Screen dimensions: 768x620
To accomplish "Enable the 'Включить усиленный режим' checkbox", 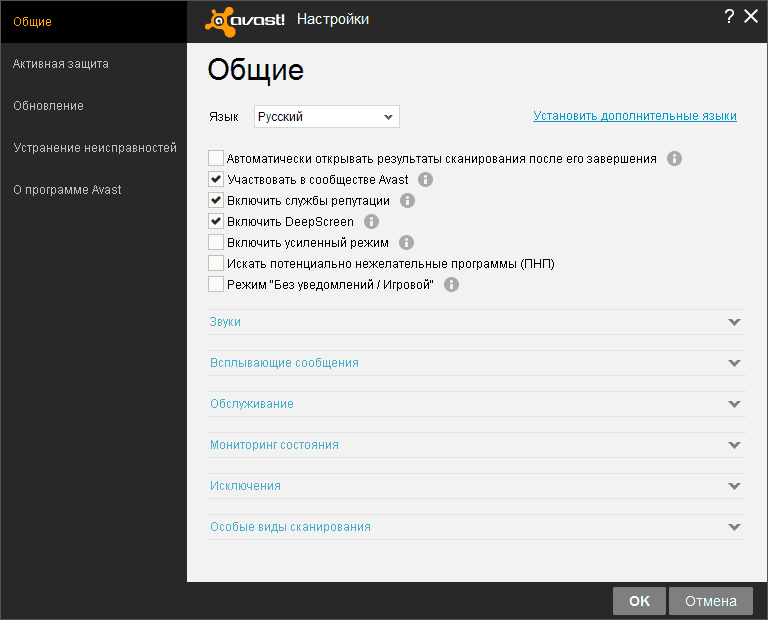I will click(216, 243).
